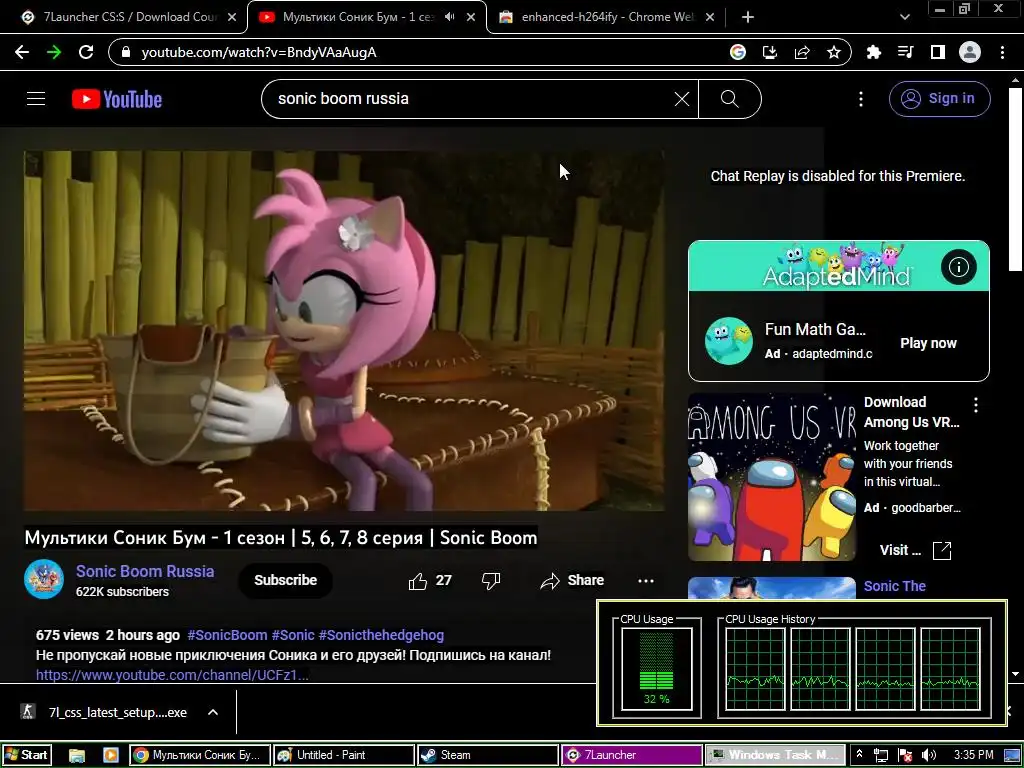This screenshot has width=1024, height=768.
Task: Open the media controls icon in the toolbar
Action: pos(906,52)
